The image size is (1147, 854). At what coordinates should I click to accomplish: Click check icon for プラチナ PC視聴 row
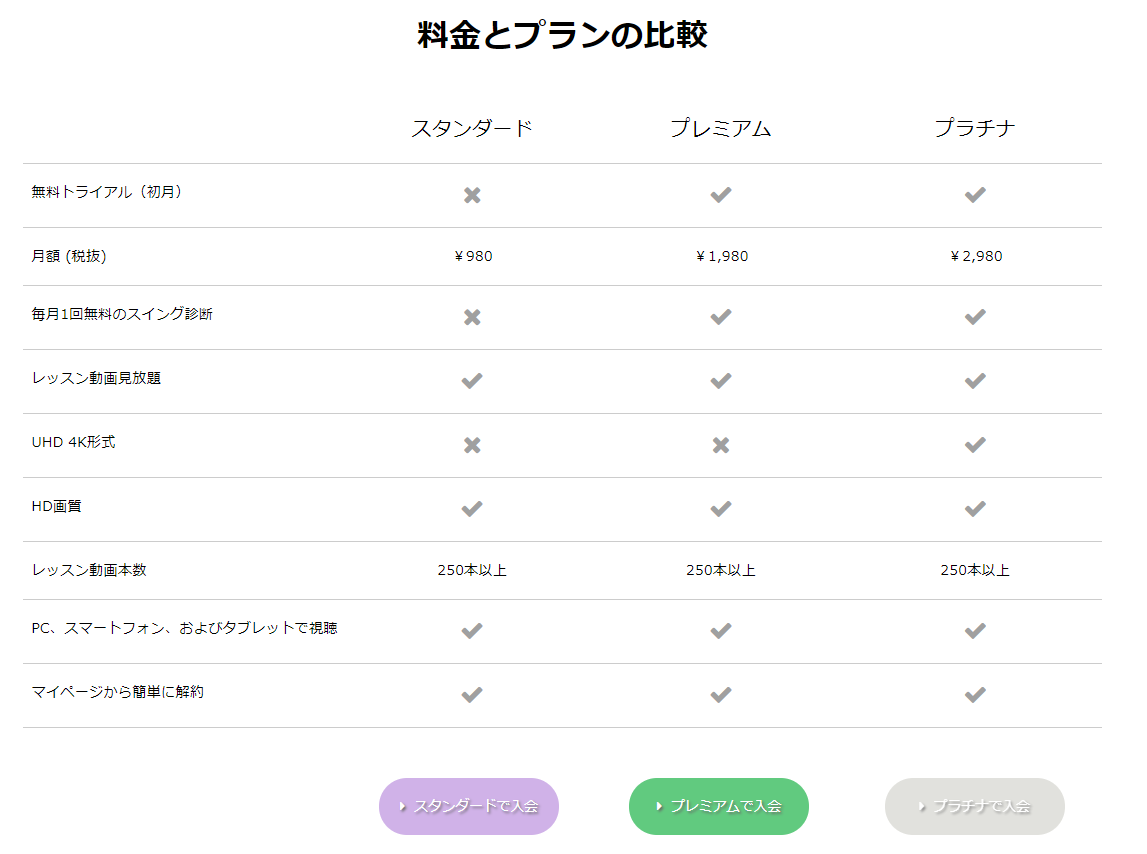tap(975, 630)
